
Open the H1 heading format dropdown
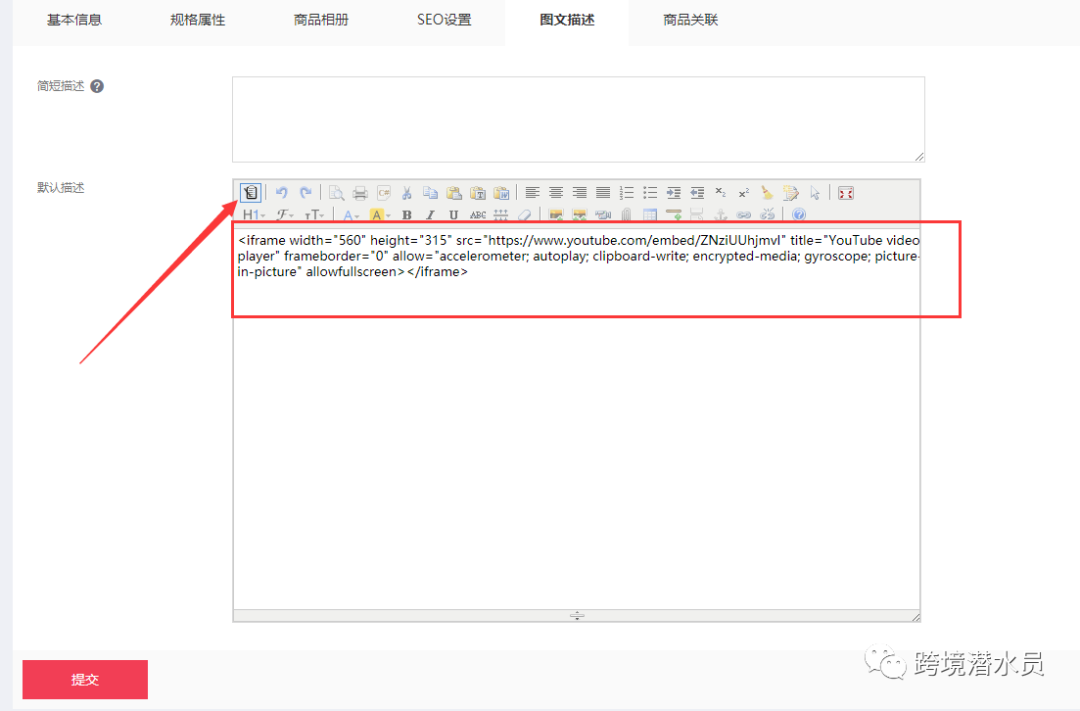254,215
